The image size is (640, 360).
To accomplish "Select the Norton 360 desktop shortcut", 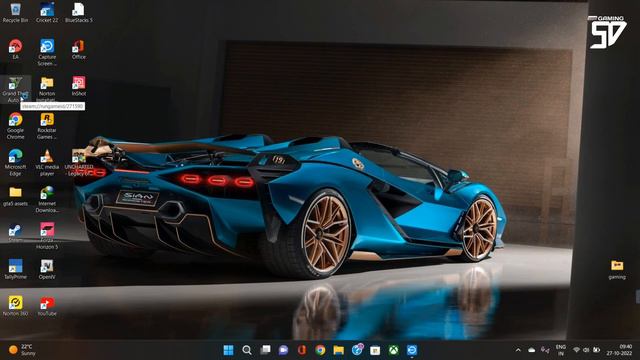I will coord(16,306).
